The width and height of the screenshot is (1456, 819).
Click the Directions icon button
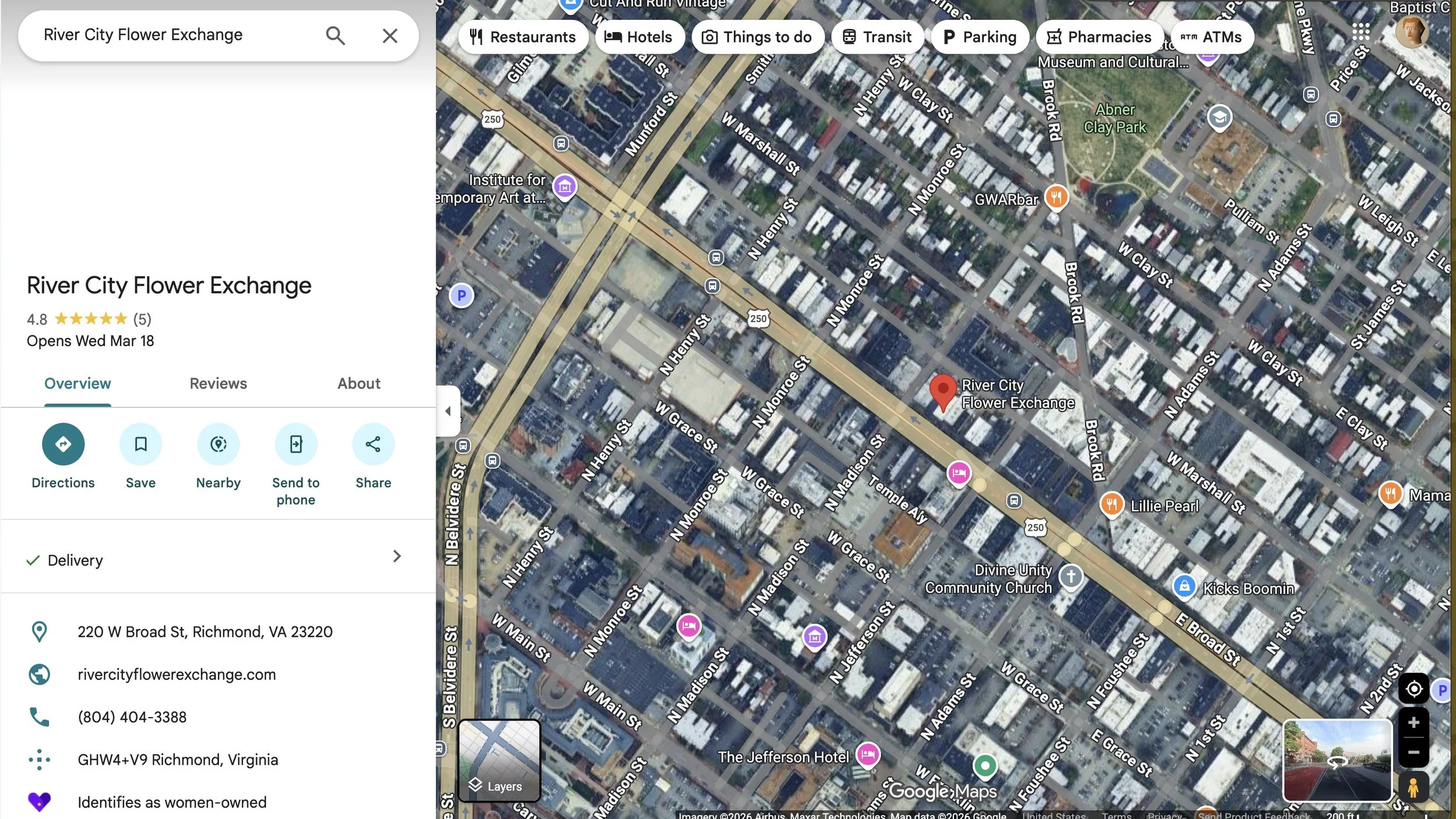[63, 444]
